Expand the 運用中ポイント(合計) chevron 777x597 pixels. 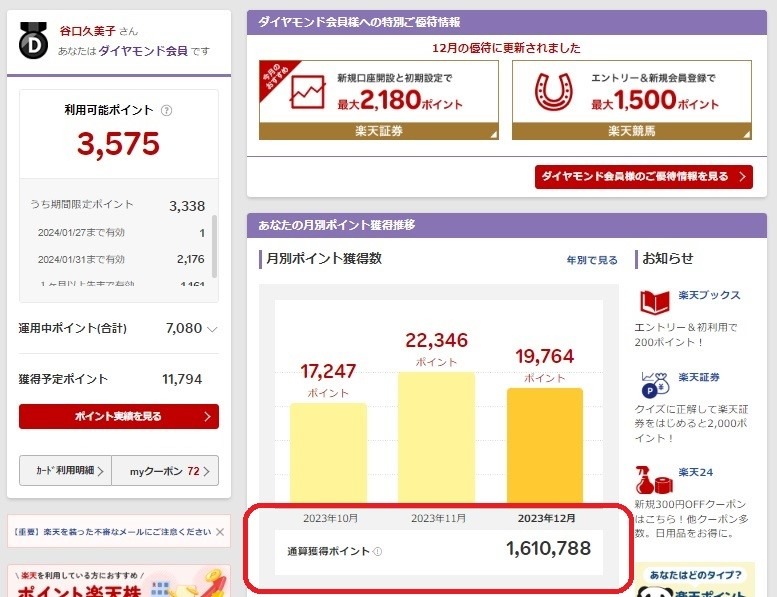coord(212,329)
